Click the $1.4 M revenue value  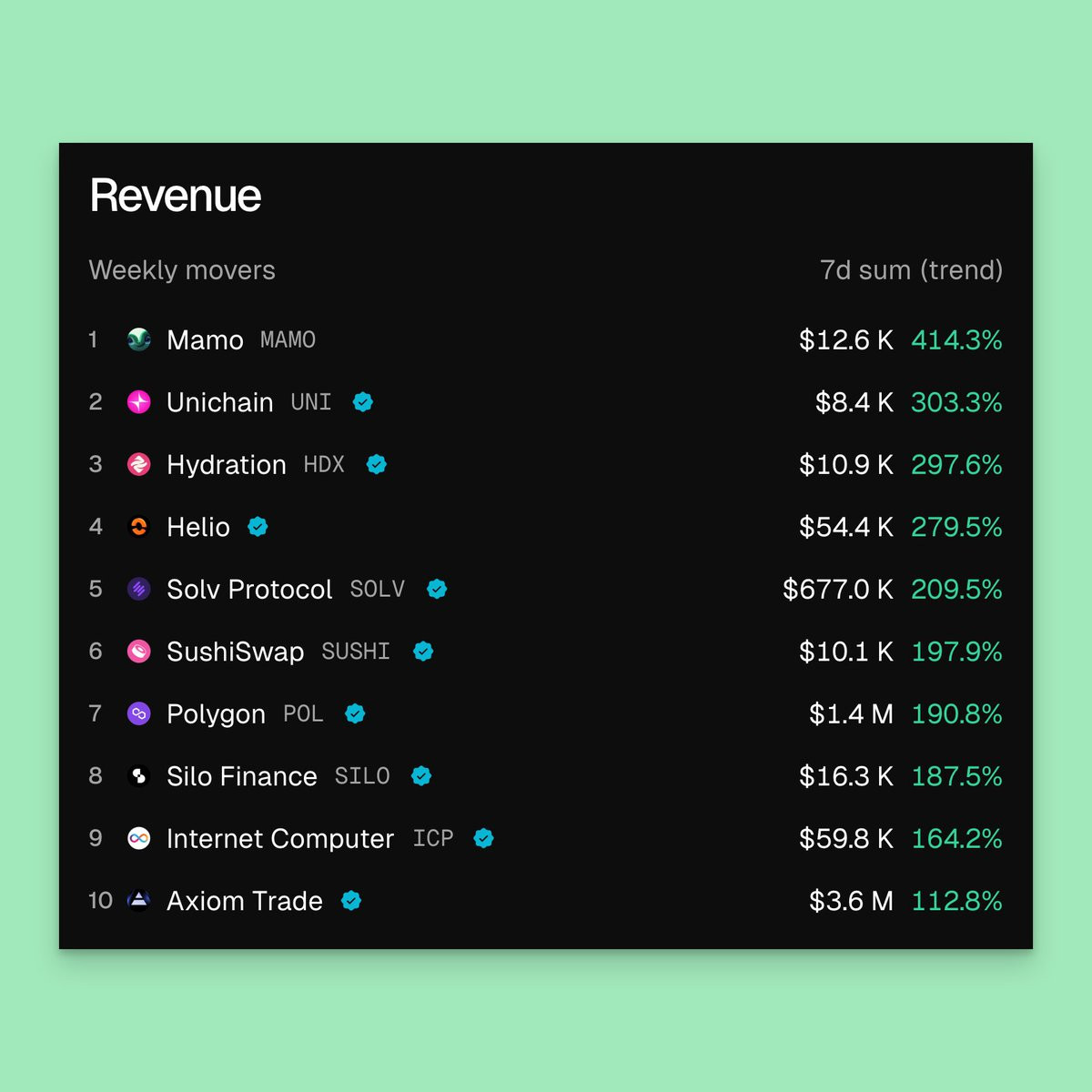[852, 714]
